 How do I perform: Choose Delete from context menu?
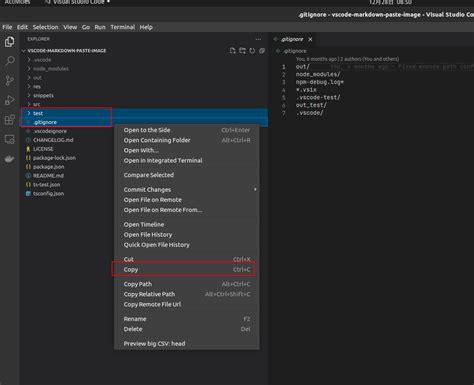pyautogui.click(x=187, y=329)
